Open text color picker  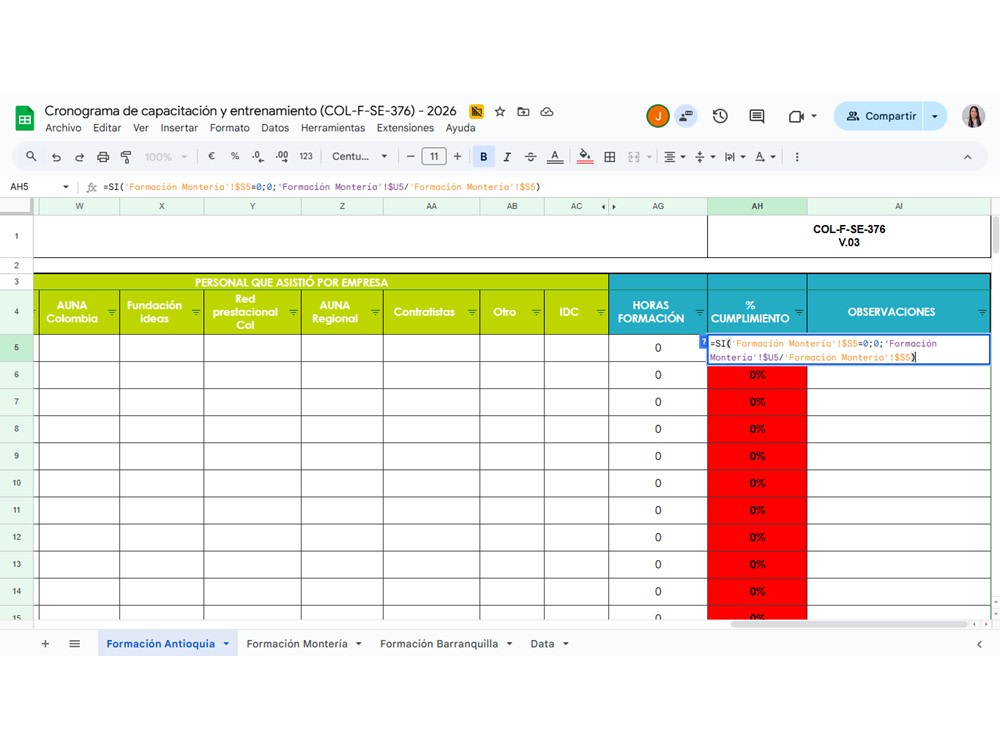[555, 157]
